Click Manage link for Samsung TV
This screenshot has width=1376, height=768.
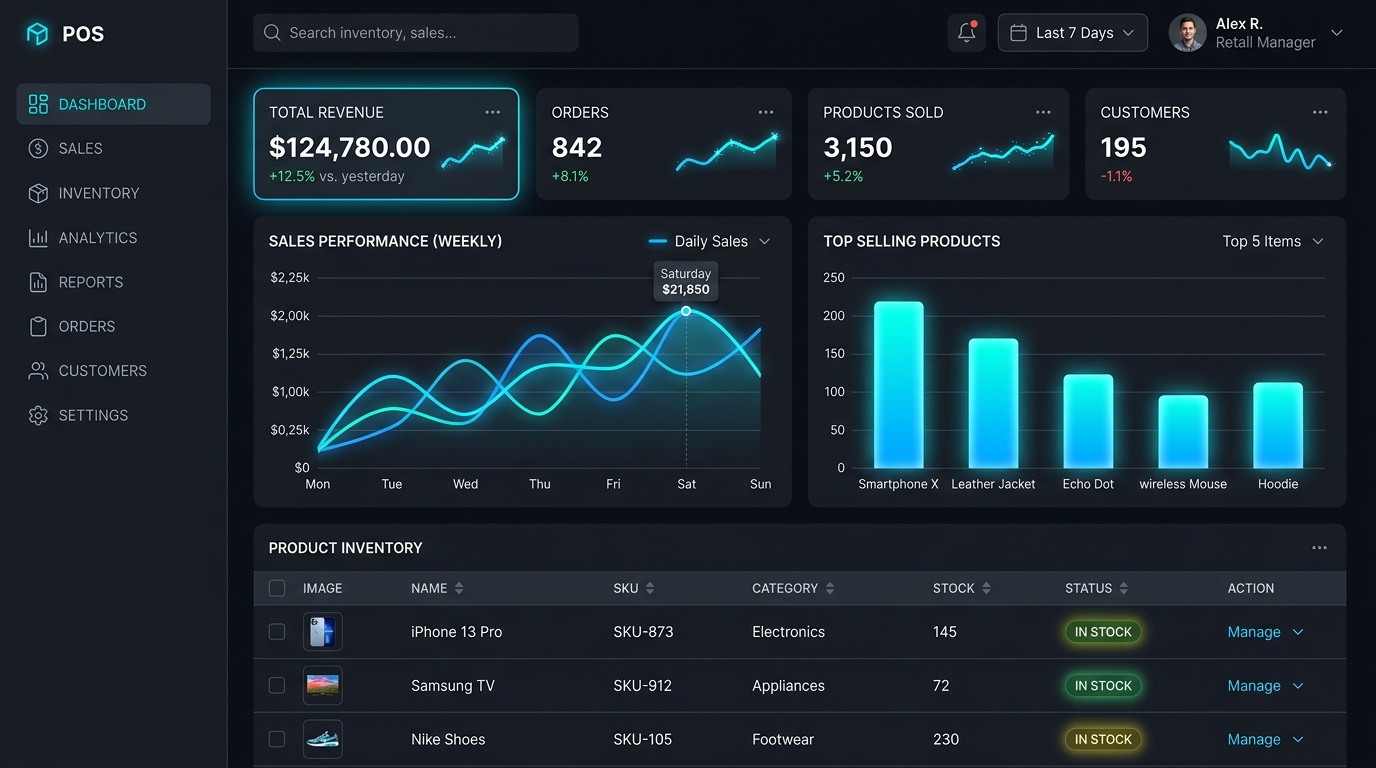[1254, 686]
